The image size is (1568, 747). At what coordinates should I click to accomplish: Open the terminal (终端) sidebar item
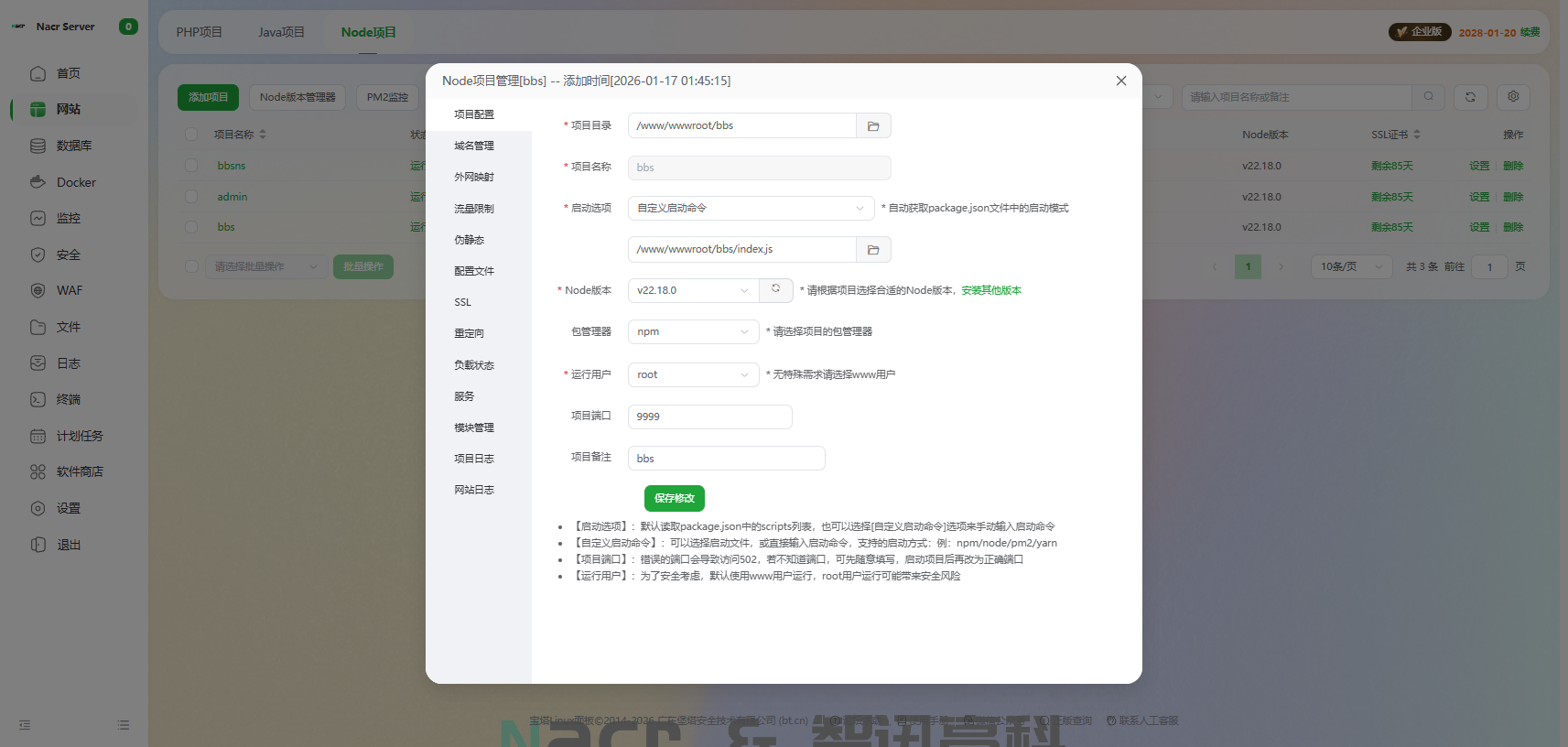[69, 399]
